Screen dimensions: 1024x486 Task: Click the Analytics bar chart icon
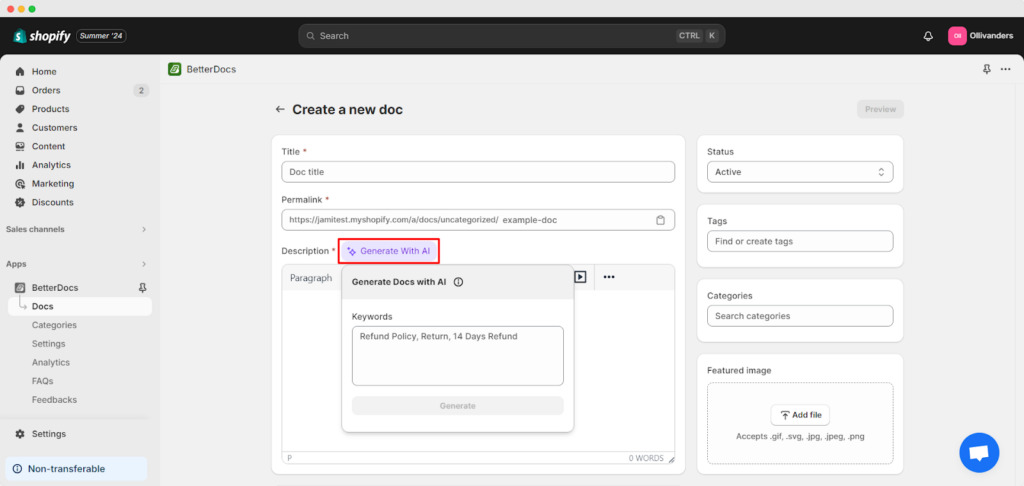click(20, 165)
